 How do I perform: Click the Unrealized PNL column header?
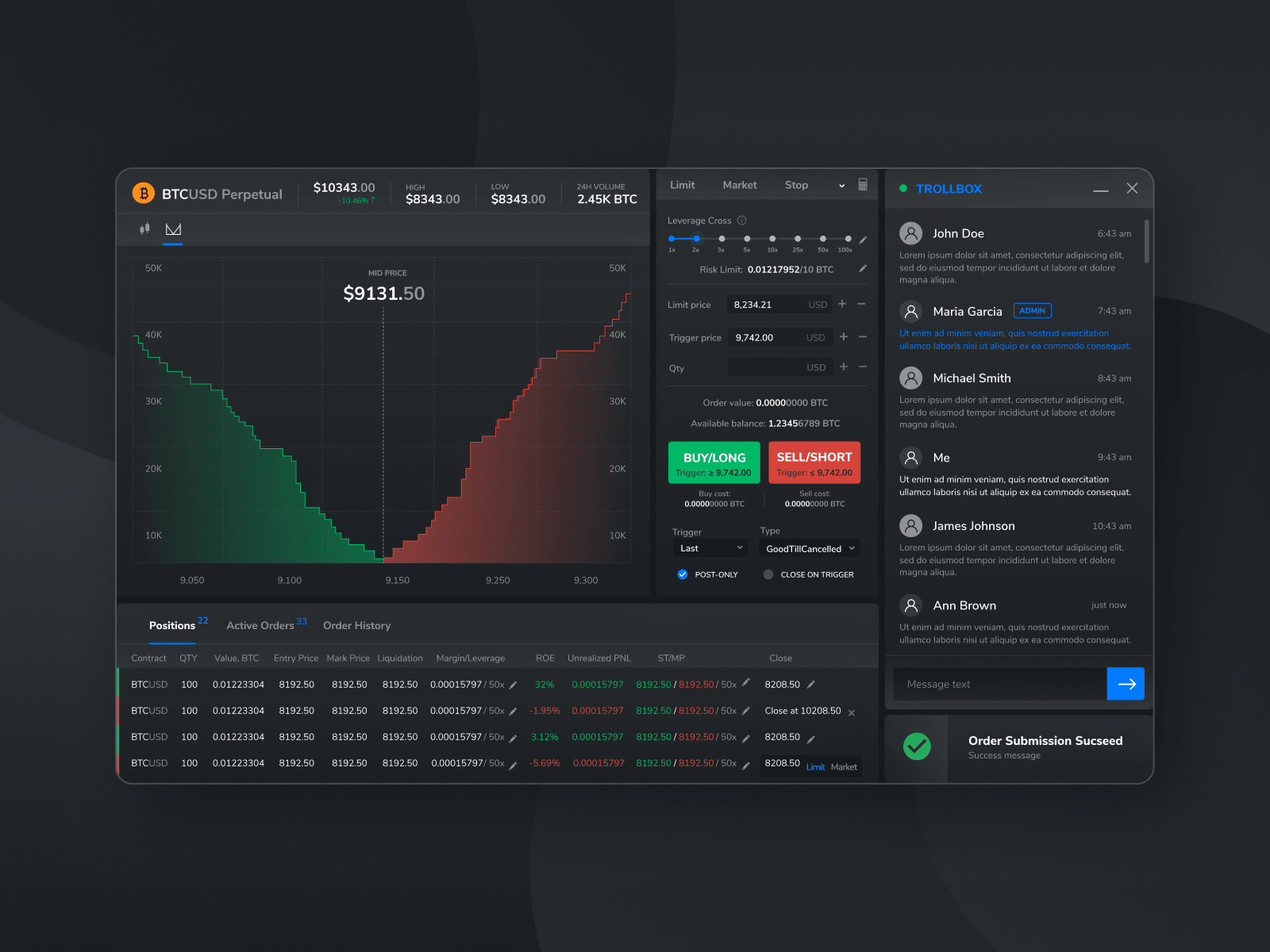coord(599,658)
